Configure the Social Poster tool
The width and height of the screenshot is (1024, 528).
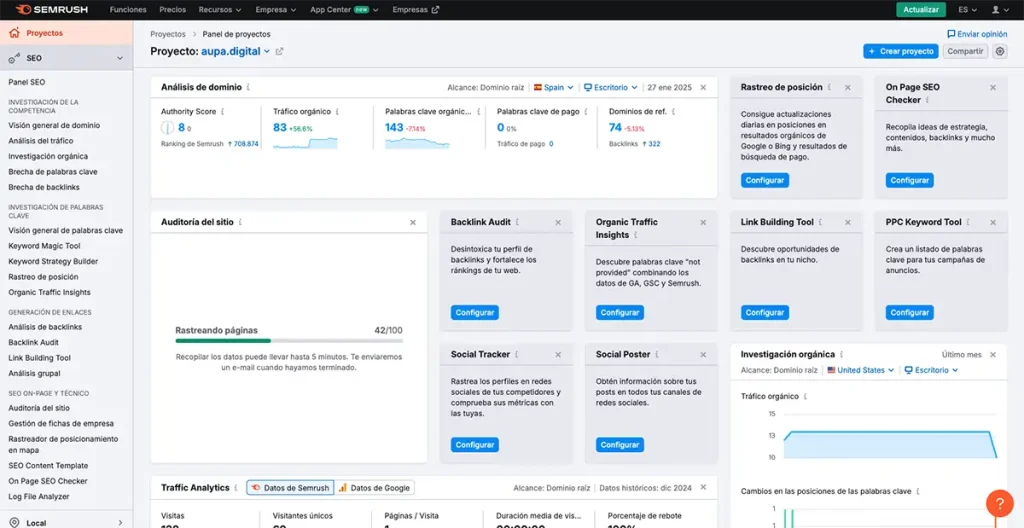point(620,445)
